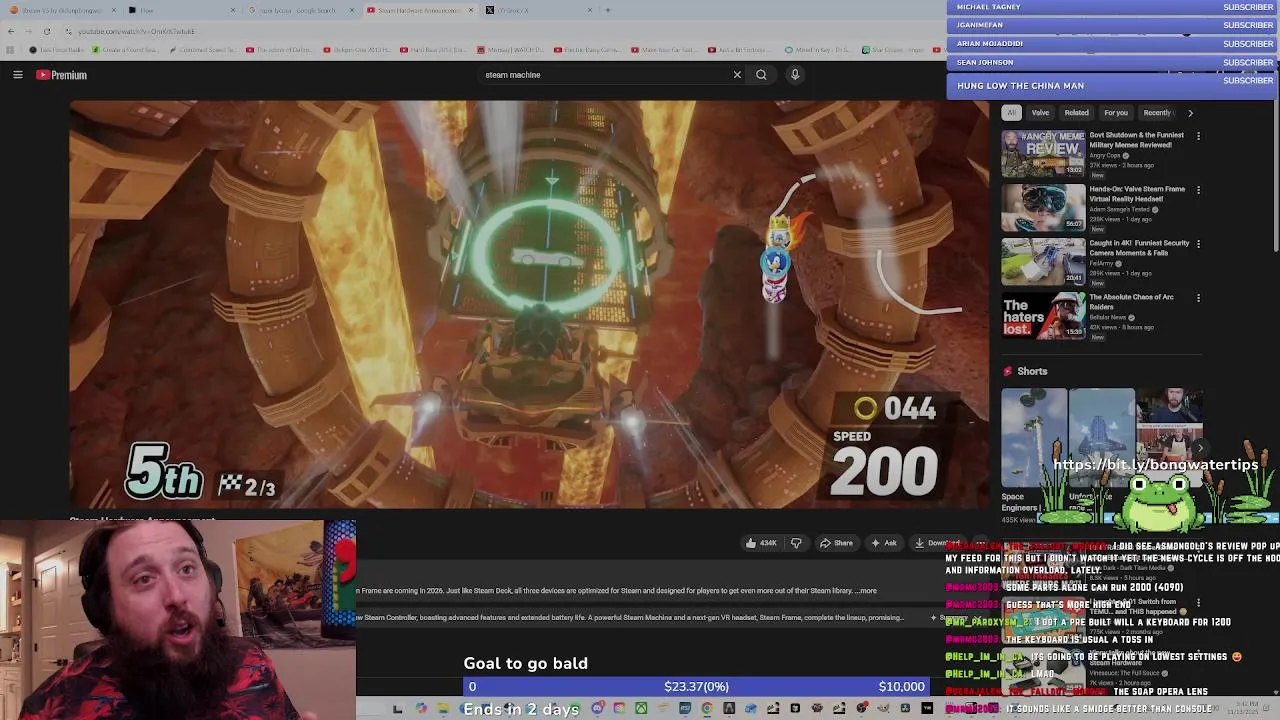The height and width of the screenshot is (720, 1280).
Task: Run search with the magnifier icon
Action: click(x=761, y=75)
